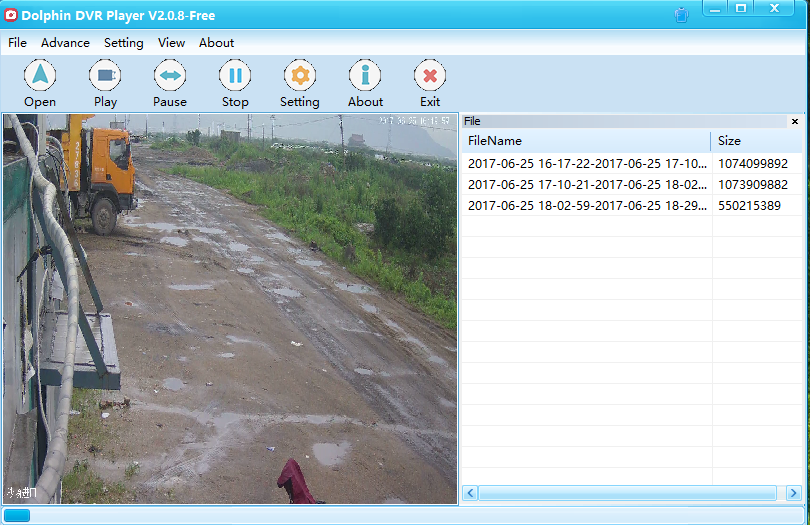
Task: Click the Open toolbar icon
Action: [x=40, y=76]
